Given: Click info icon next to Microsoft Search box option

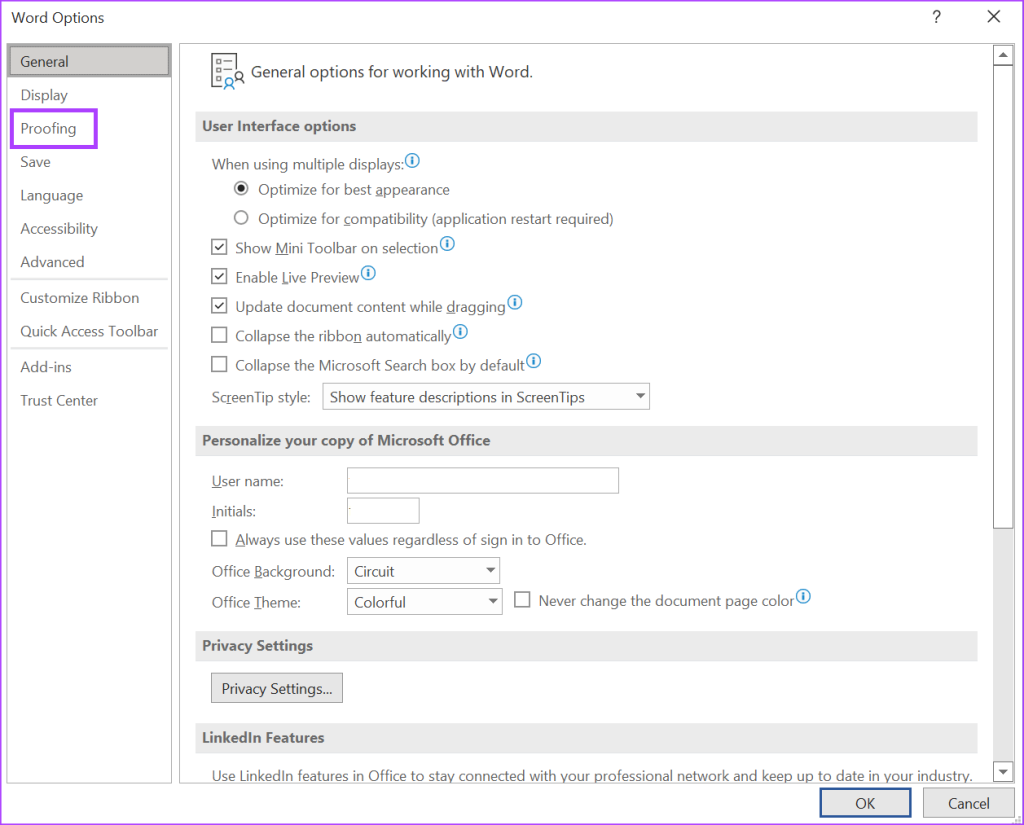Looking at the screenshot, I should coord(533,362).
